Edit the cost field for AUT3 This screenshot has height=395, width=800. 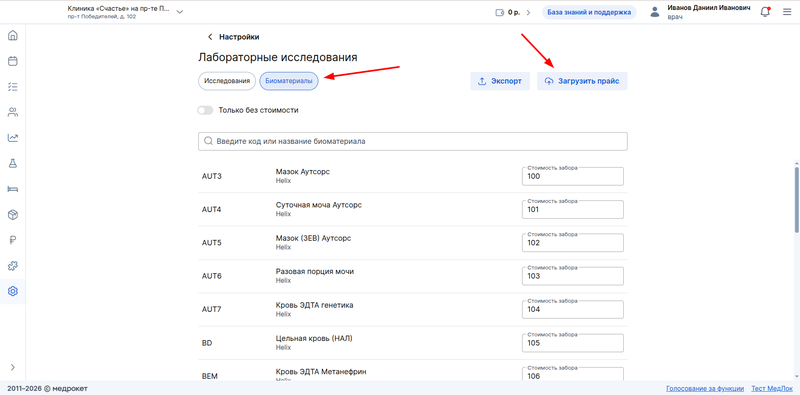pos(572,176)
